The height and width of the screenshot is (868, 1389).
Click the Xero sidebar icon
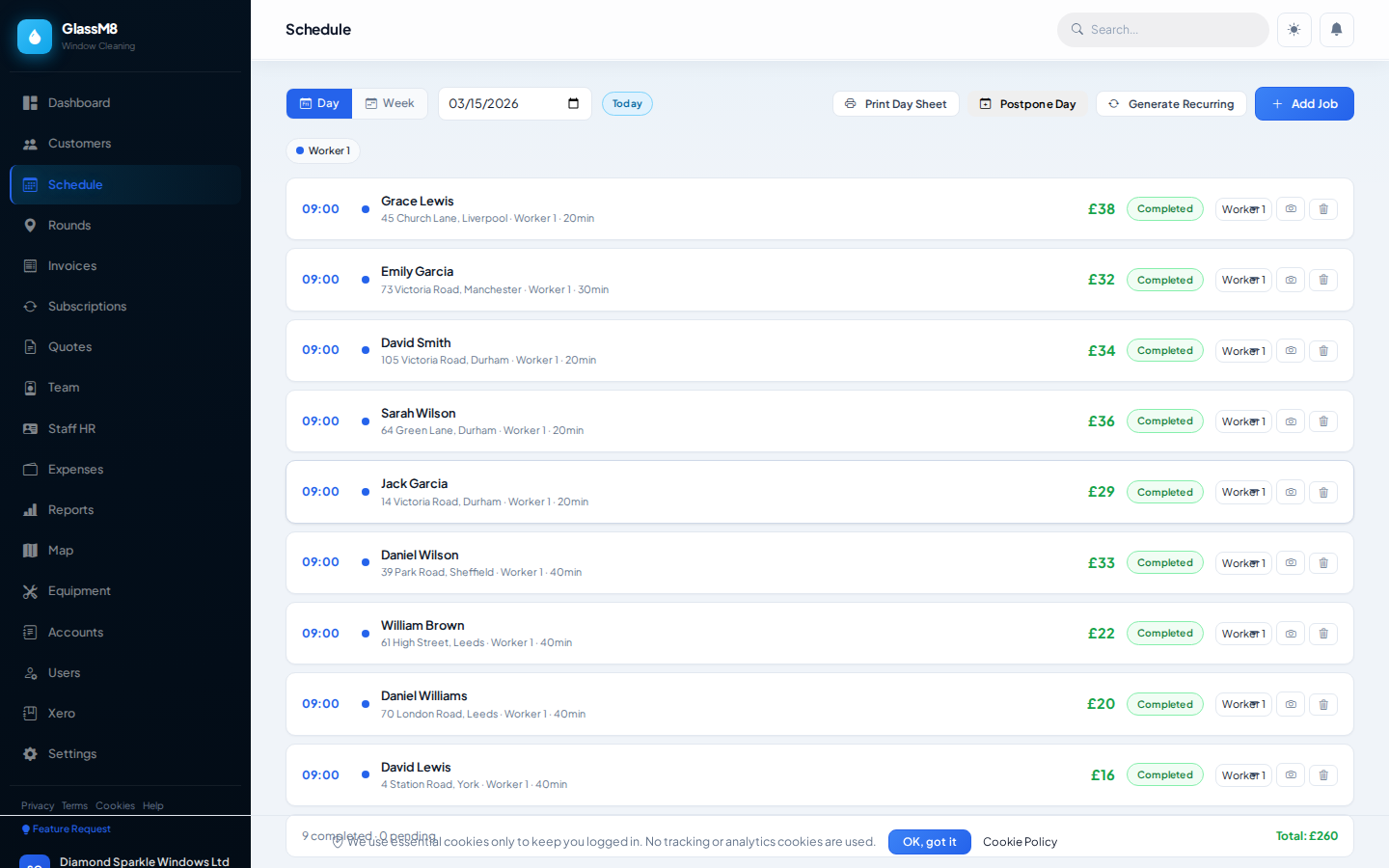[30, 714]
